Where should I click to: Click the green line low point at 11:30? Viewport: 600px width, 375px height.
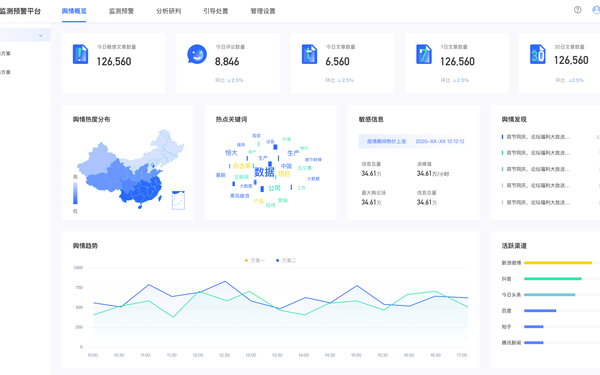(173, 317)
